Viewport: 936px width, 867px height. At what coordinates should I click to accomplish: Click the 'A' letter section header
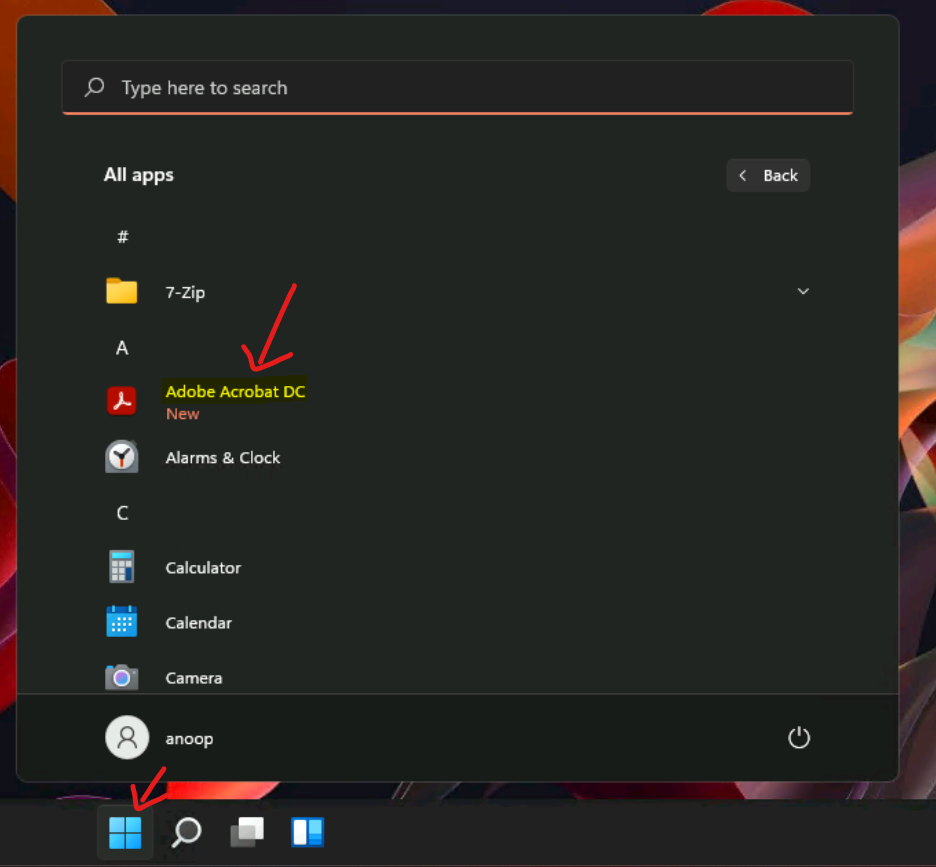pos(122,348)
